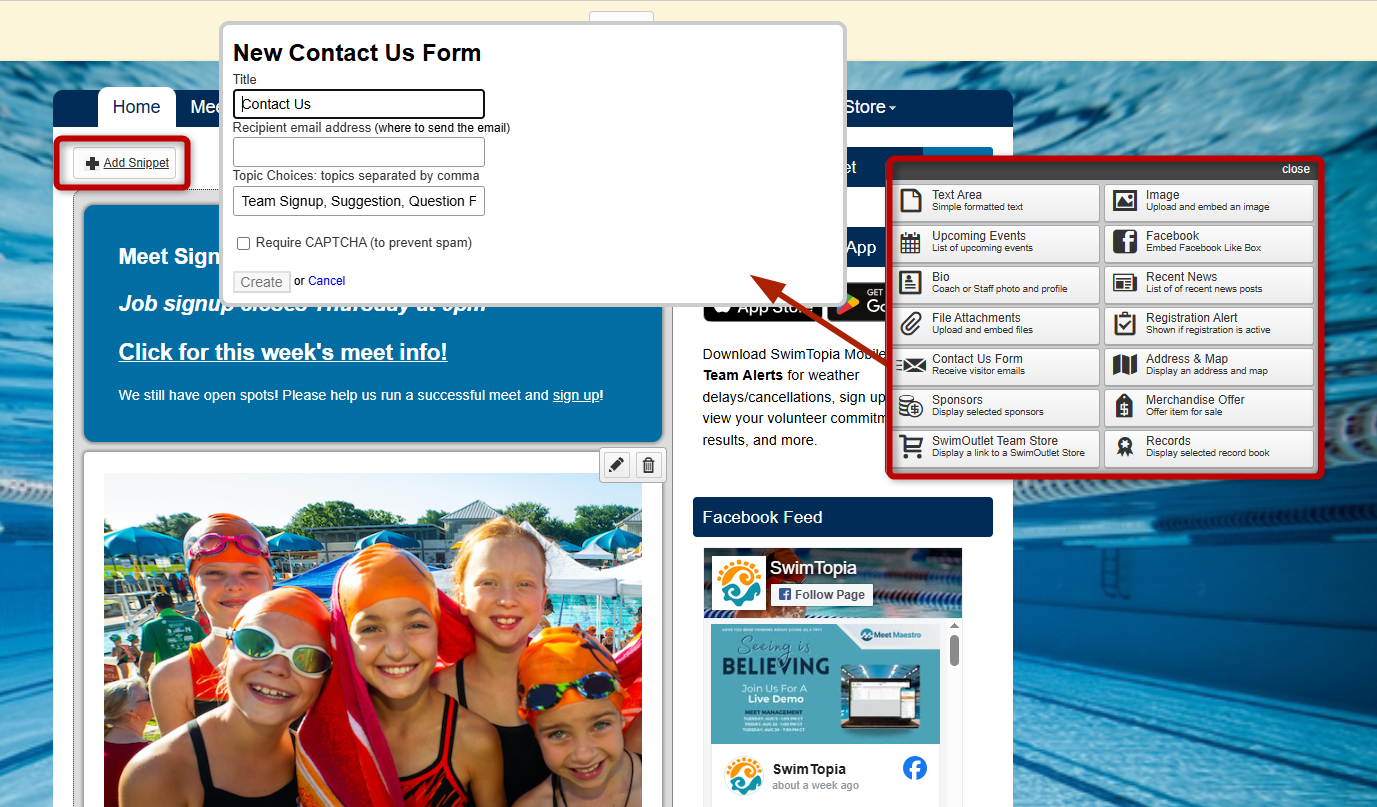Select the File Attachments paperclip icon
Screen dimensions: 1377x807
911,324
